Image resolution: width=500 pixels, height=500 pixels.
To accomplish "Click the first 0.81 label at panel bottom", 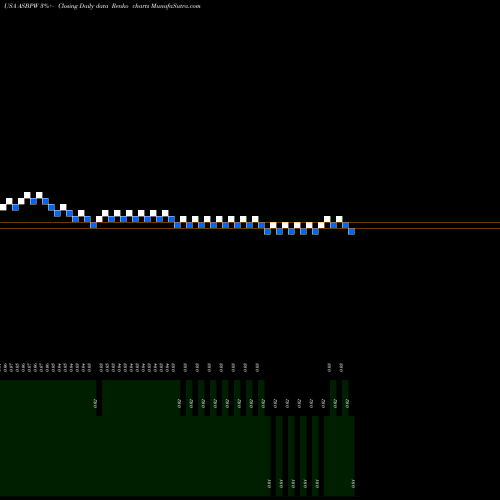I will click(x=269, y=484).
